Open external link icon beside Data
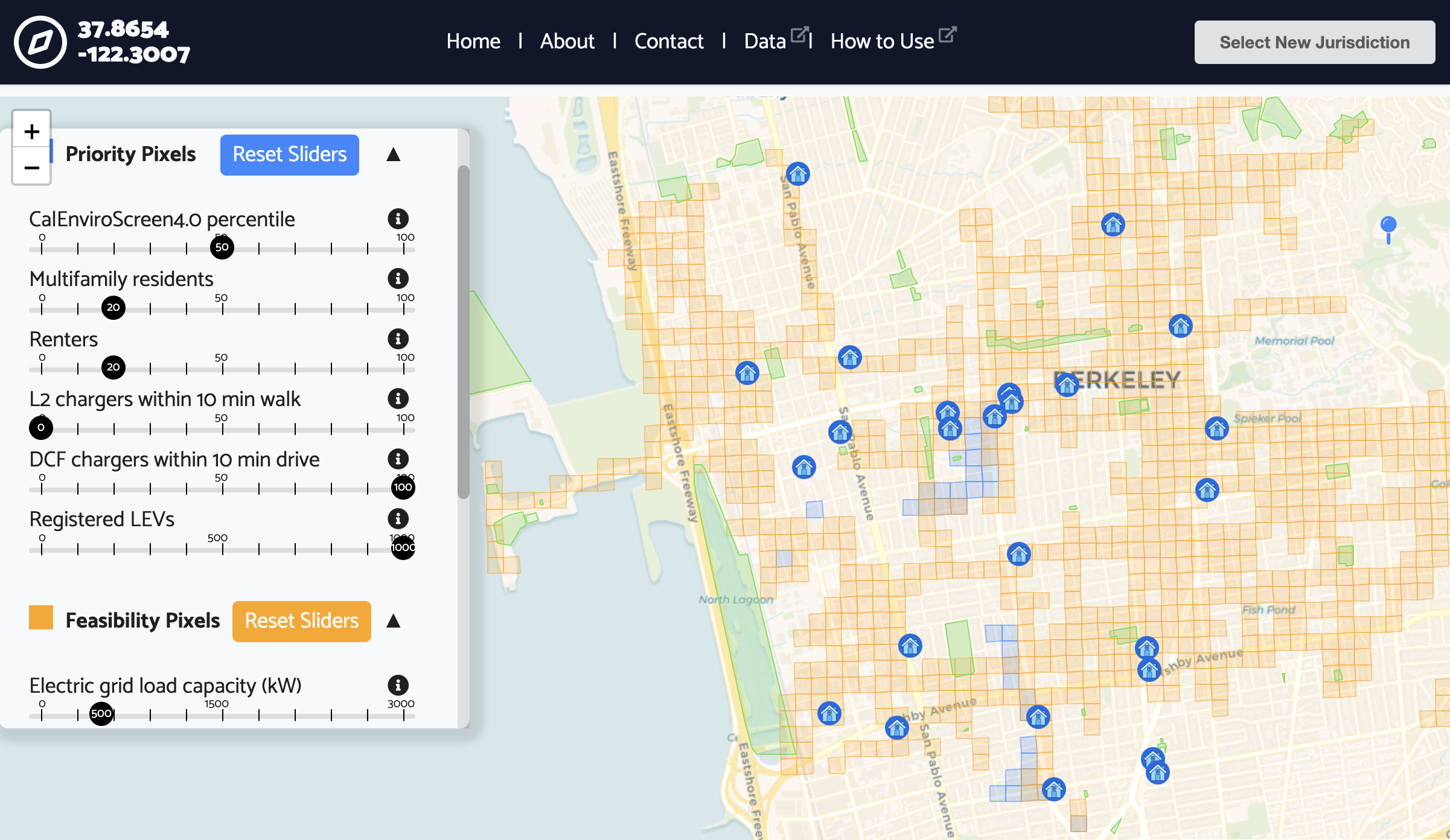 pos(799,34)
